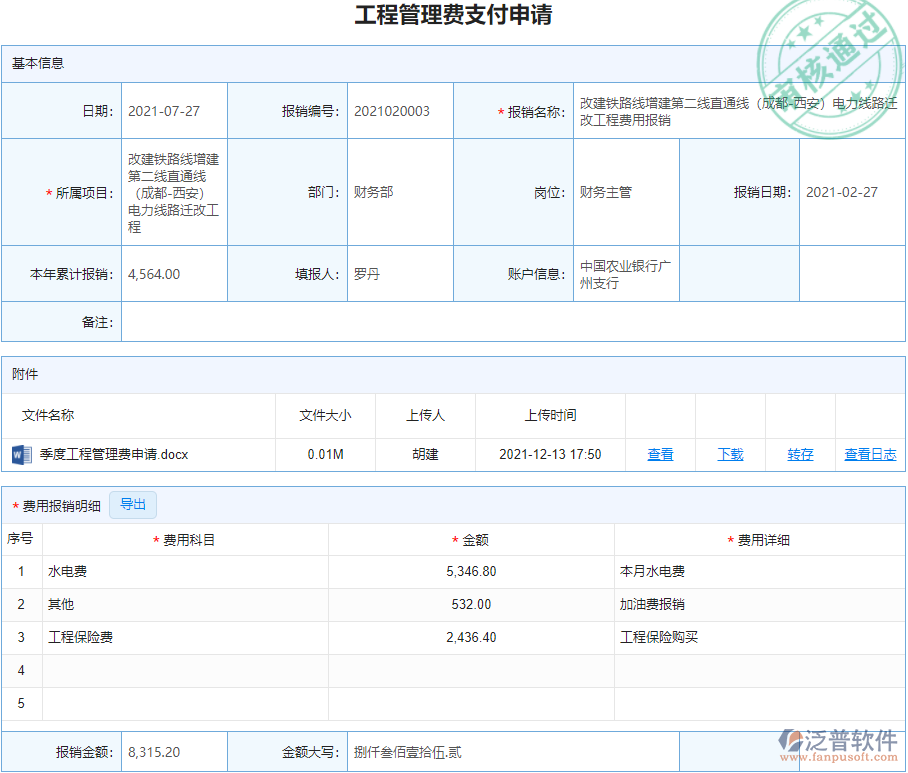This screenshot has height=773, width=908.
Task: Click the 导出 export button
Action: [x=133, y=505]
